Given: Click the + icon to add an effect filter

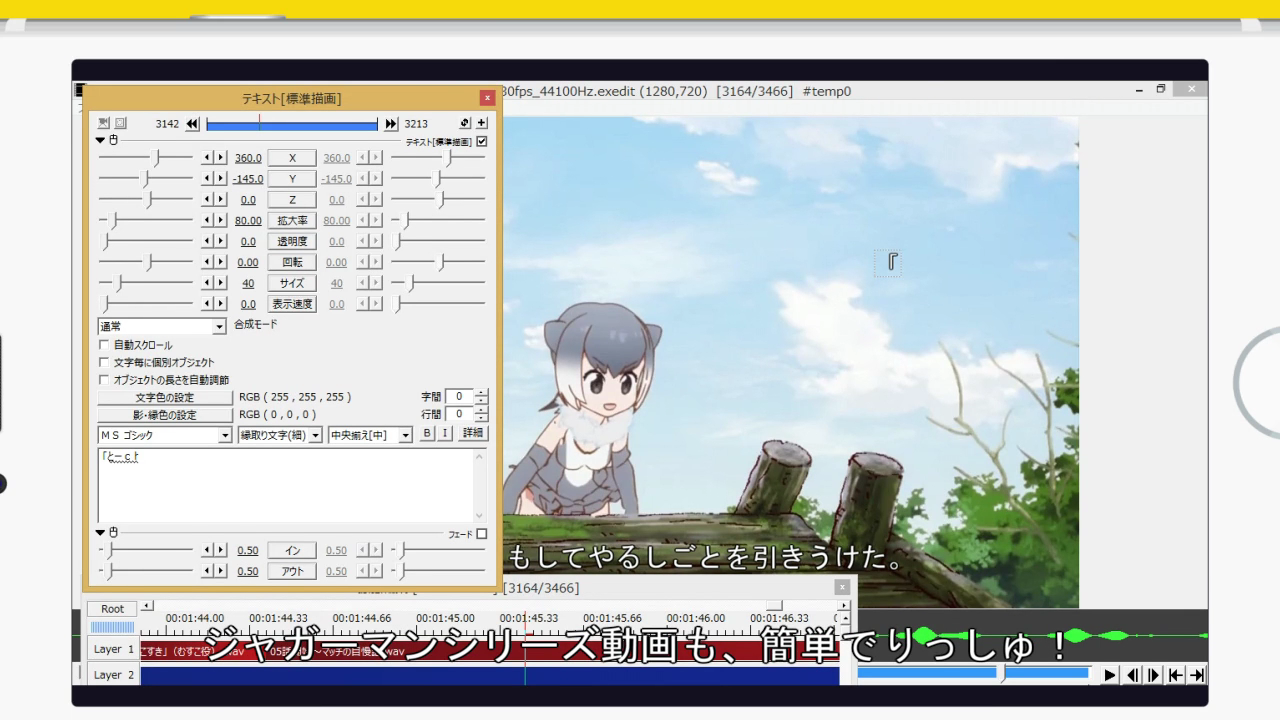Looking at the screenshot, I should (481, 122).
